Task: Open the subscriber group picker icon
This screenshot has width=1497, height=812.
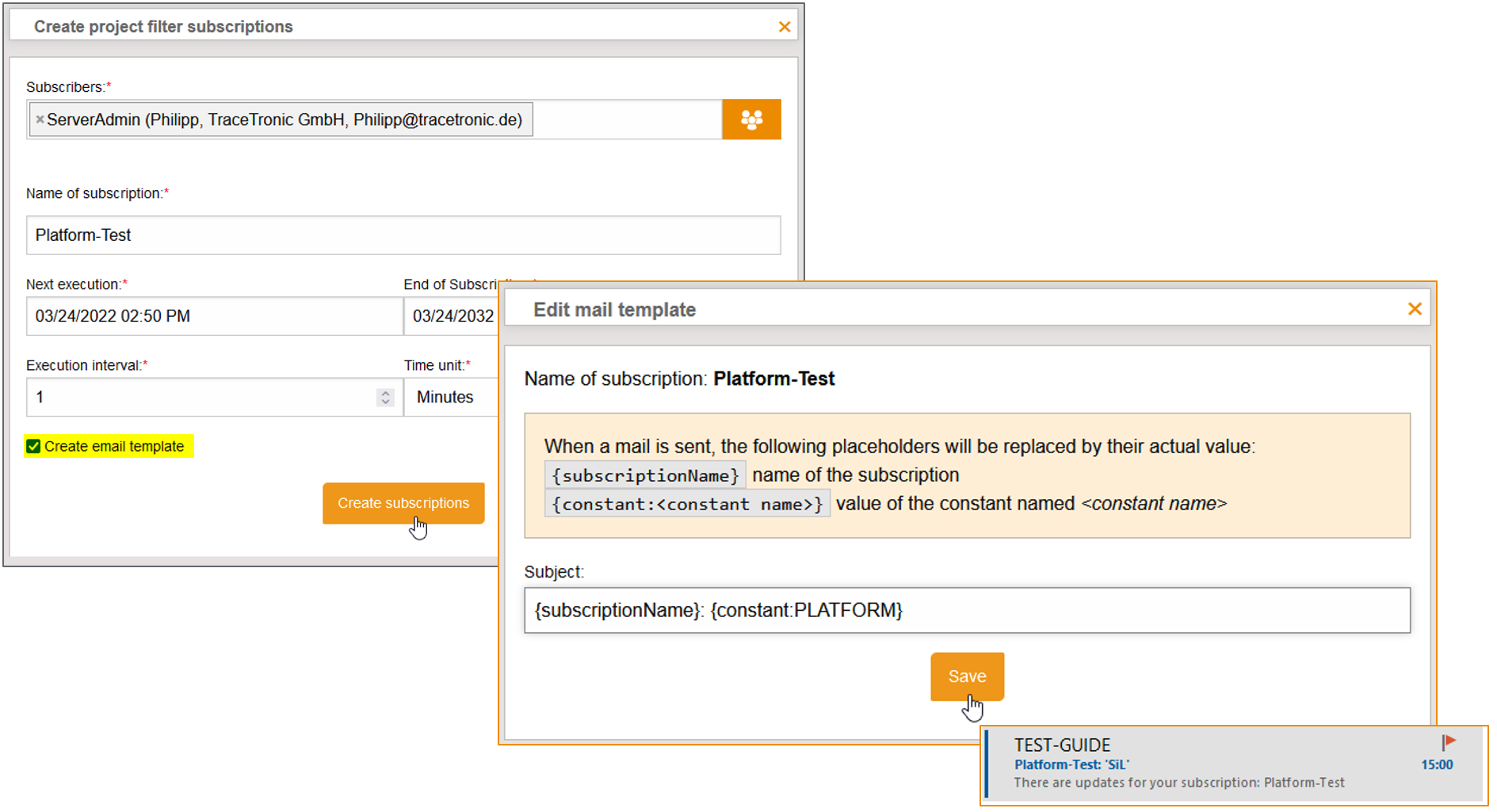Action: [x=751, y=119]
